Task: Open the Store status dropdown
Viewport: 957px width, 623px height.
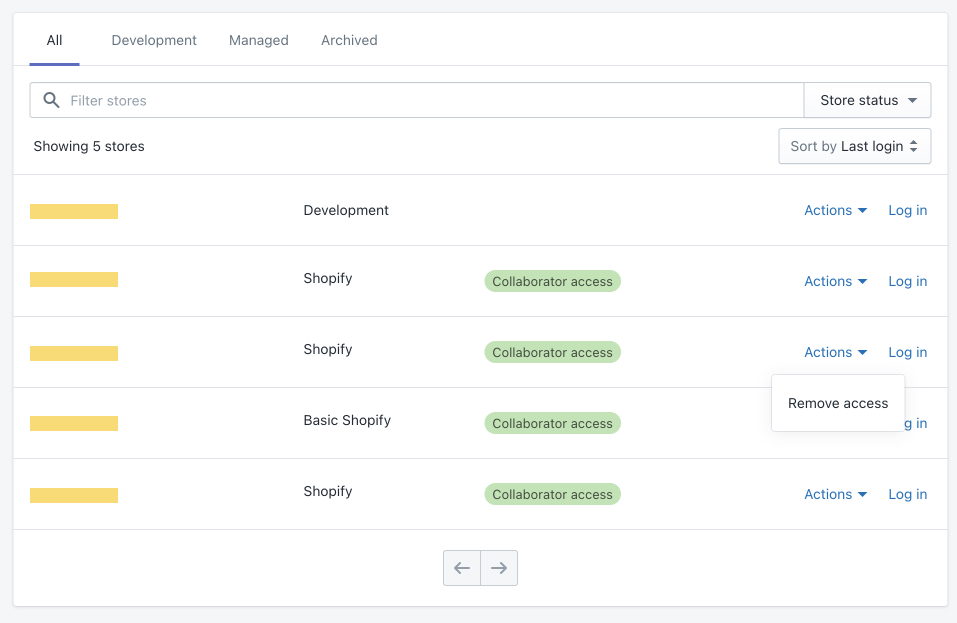Action: tap(867, 100)
